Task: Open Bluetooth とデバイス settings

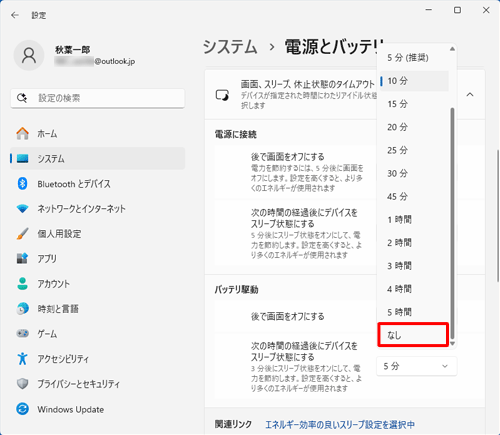Action: [x=97, y=184]
